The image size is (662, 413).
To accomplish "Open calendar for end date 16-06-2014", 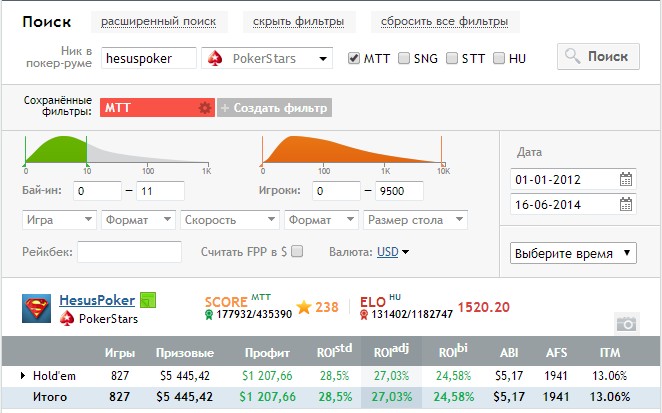I will (x=626, y=205).
